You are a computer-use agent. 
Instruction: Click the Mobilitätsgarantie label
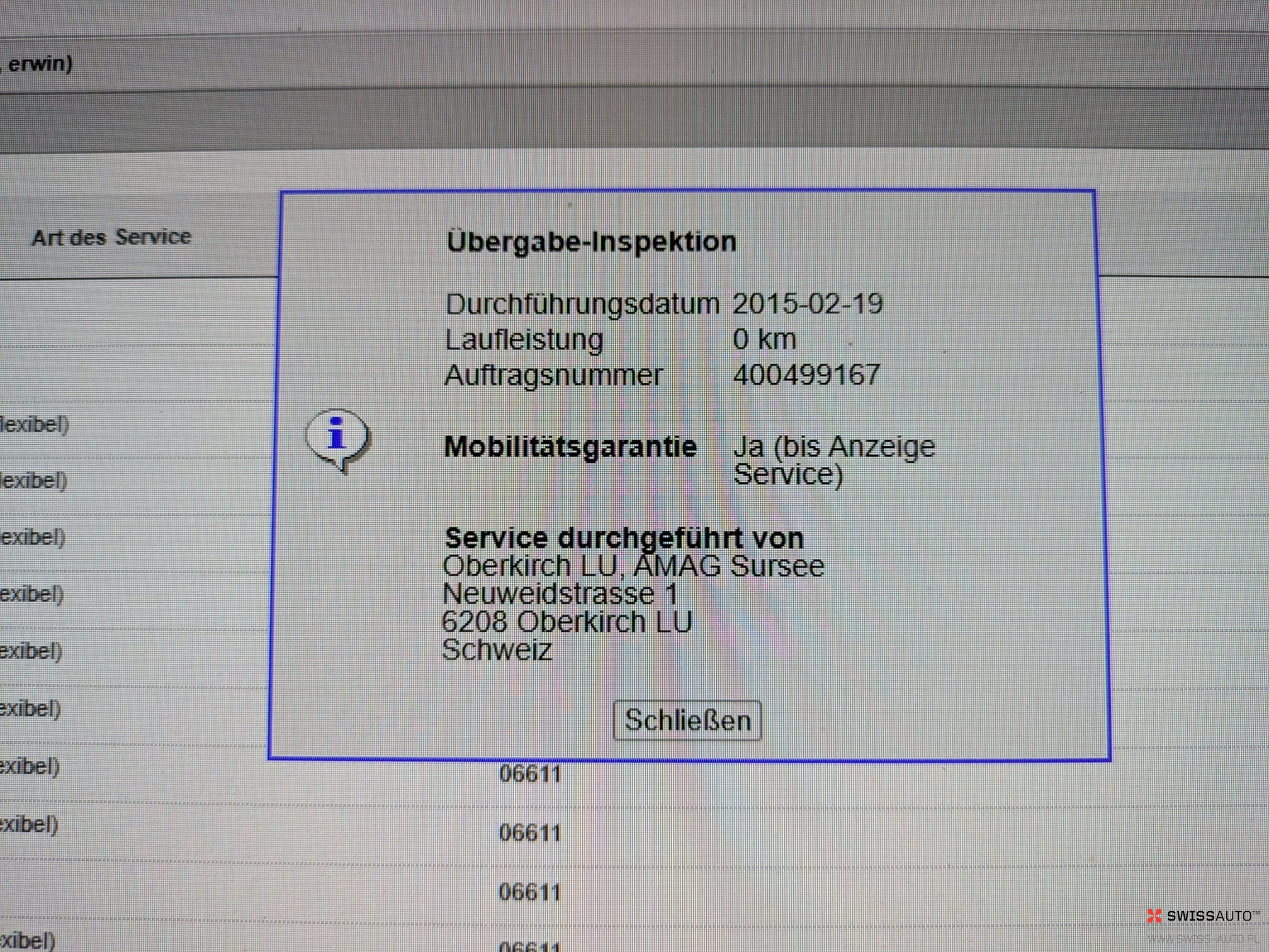pos(570,447)
